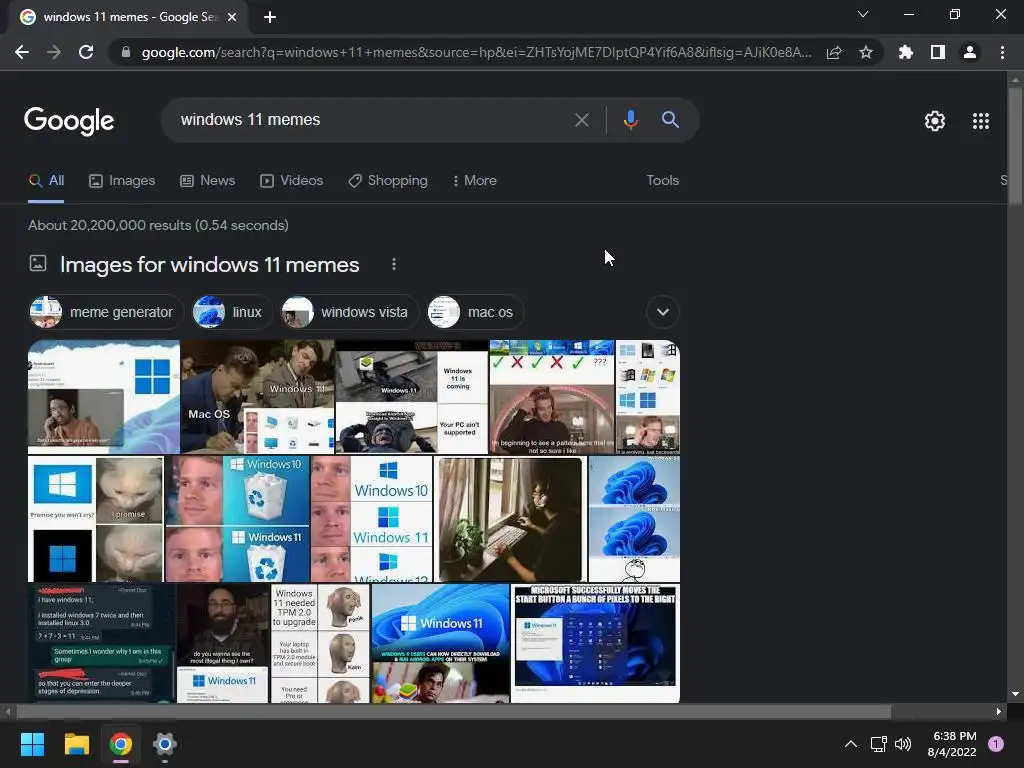
Task: Click the horizontal scrollbar thumb
Action: pyautogui.click(x=454, y=712)
